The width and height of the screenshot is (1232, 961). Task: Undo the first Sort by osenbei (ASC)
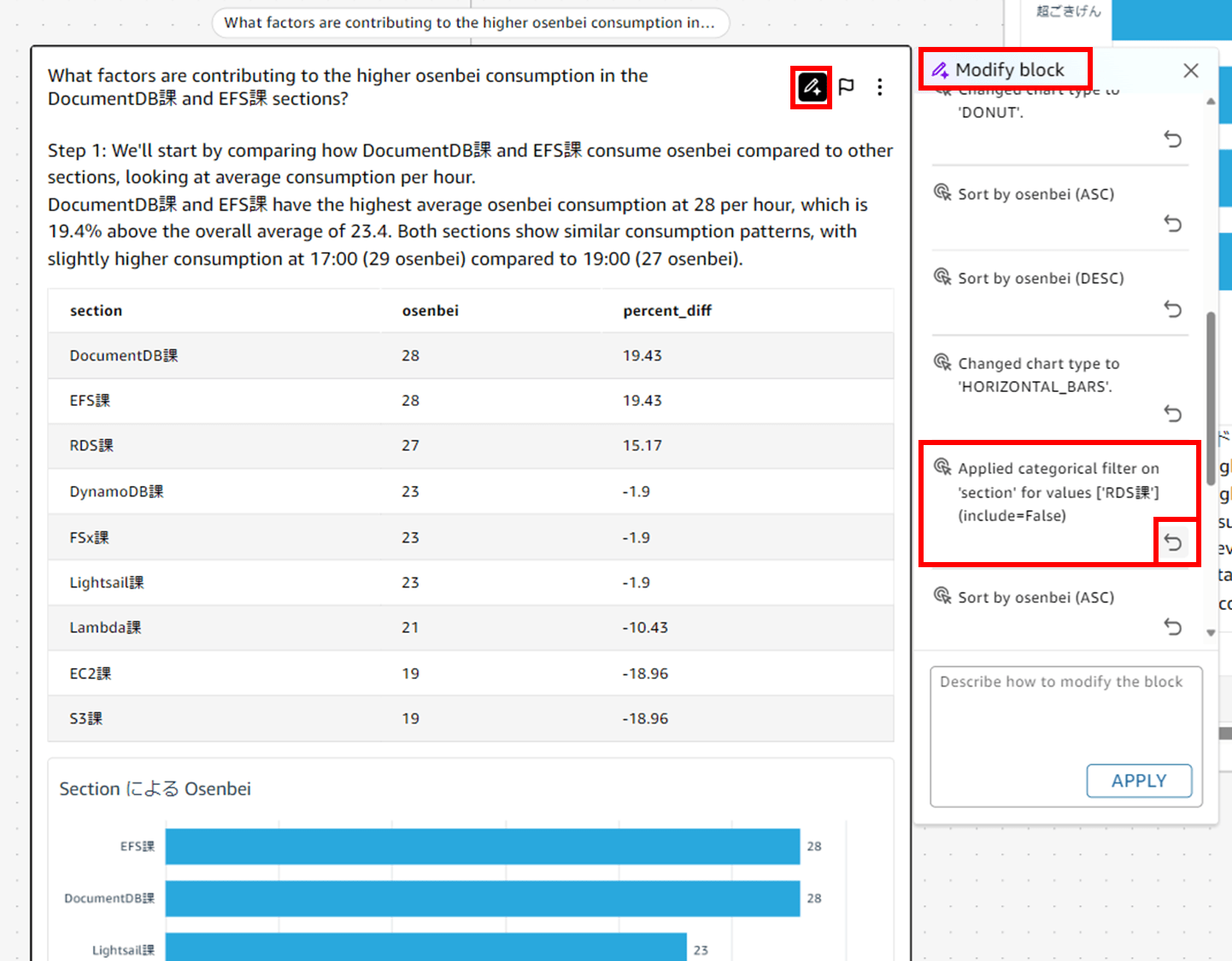1173,224
